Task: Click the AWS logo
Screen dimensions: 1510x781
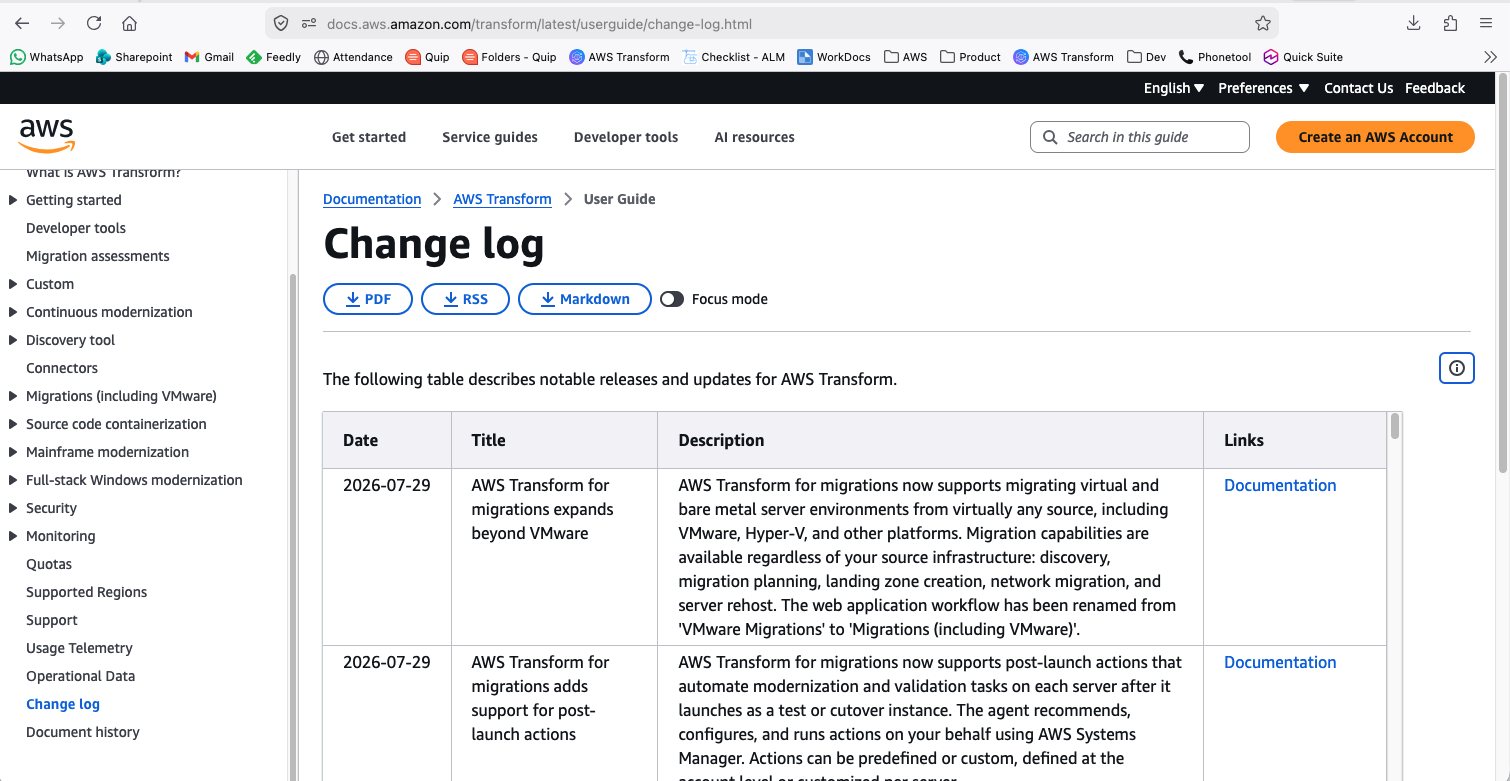Action: tap(47, 136)
